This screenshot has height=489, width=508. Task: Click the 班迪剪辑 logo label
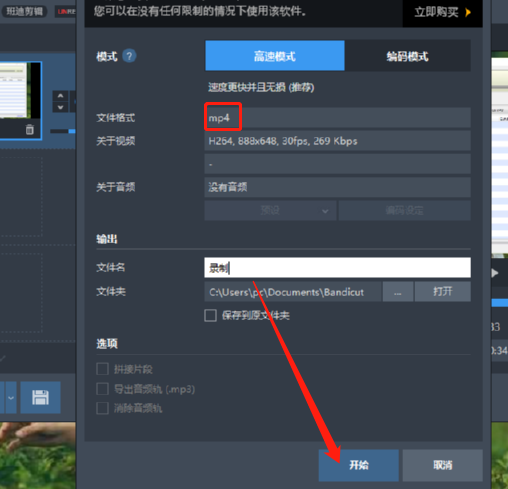click(x=24, y=11)
